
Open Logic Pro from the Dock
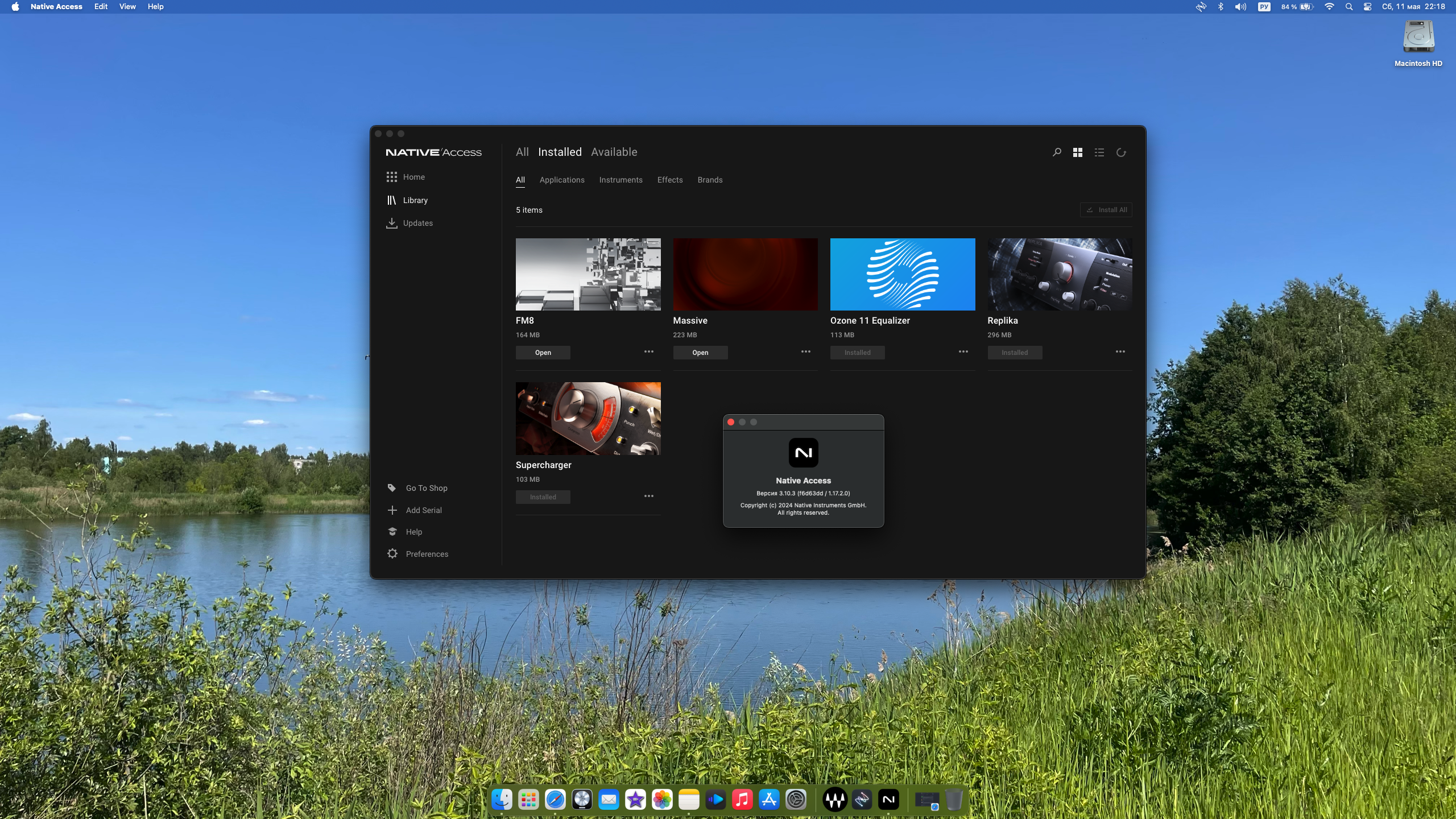coord(582,800)
